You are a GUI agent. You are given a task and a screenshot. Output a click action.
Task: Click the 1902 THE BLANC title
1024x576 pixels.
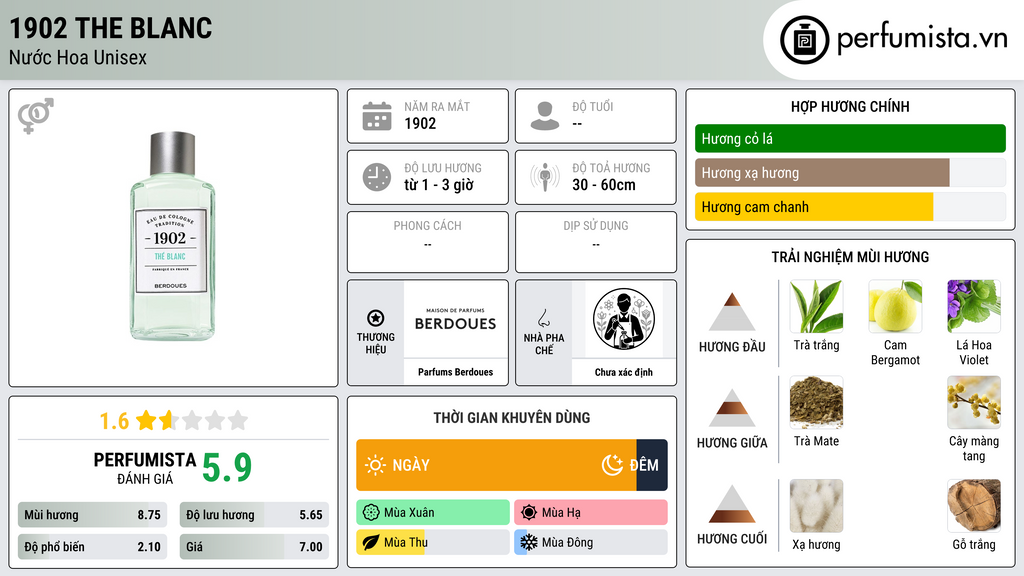click(x=110, y=28)
